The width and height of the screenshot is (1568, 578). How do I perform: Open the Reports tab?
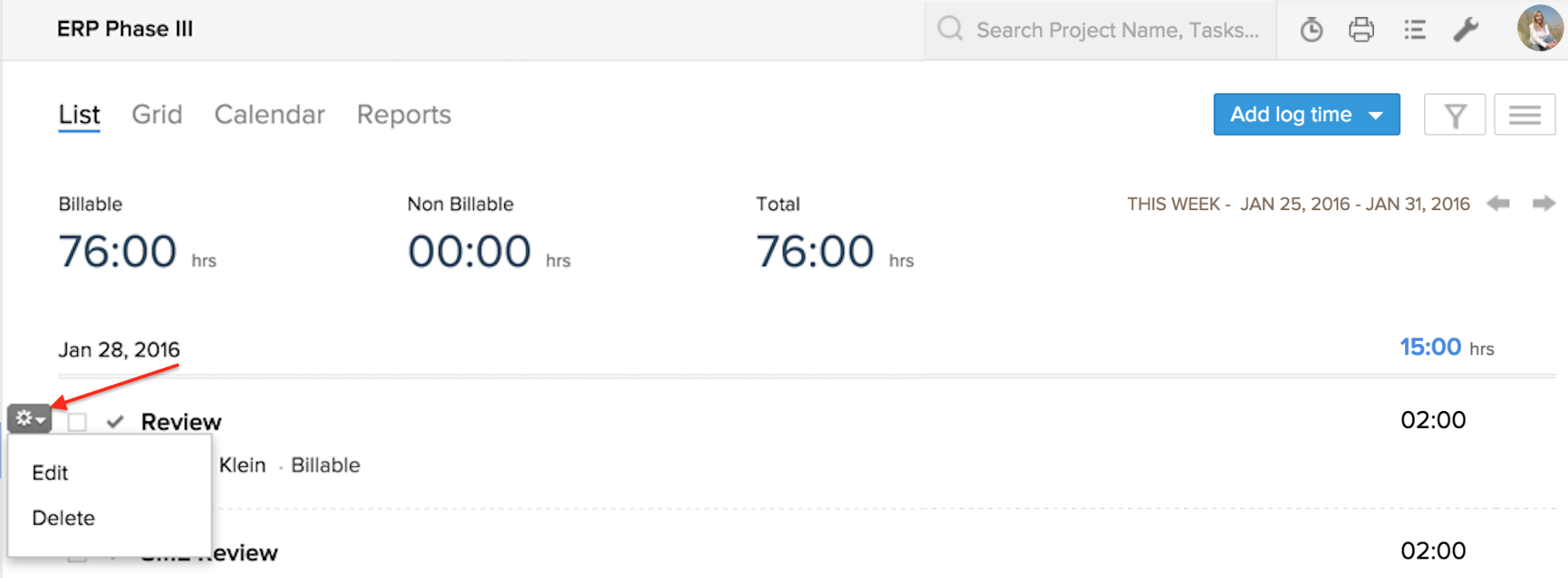click(x=403, y=114)
